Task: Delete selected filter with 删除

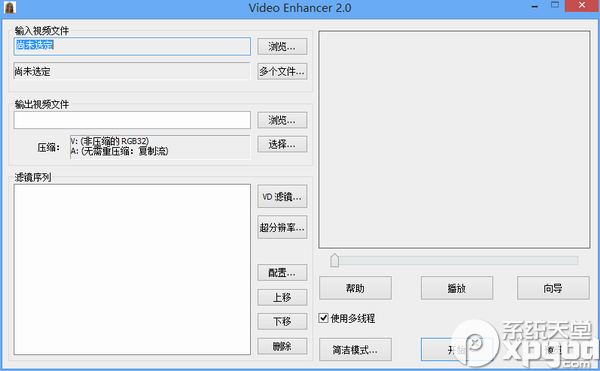Action: [282, 346]
